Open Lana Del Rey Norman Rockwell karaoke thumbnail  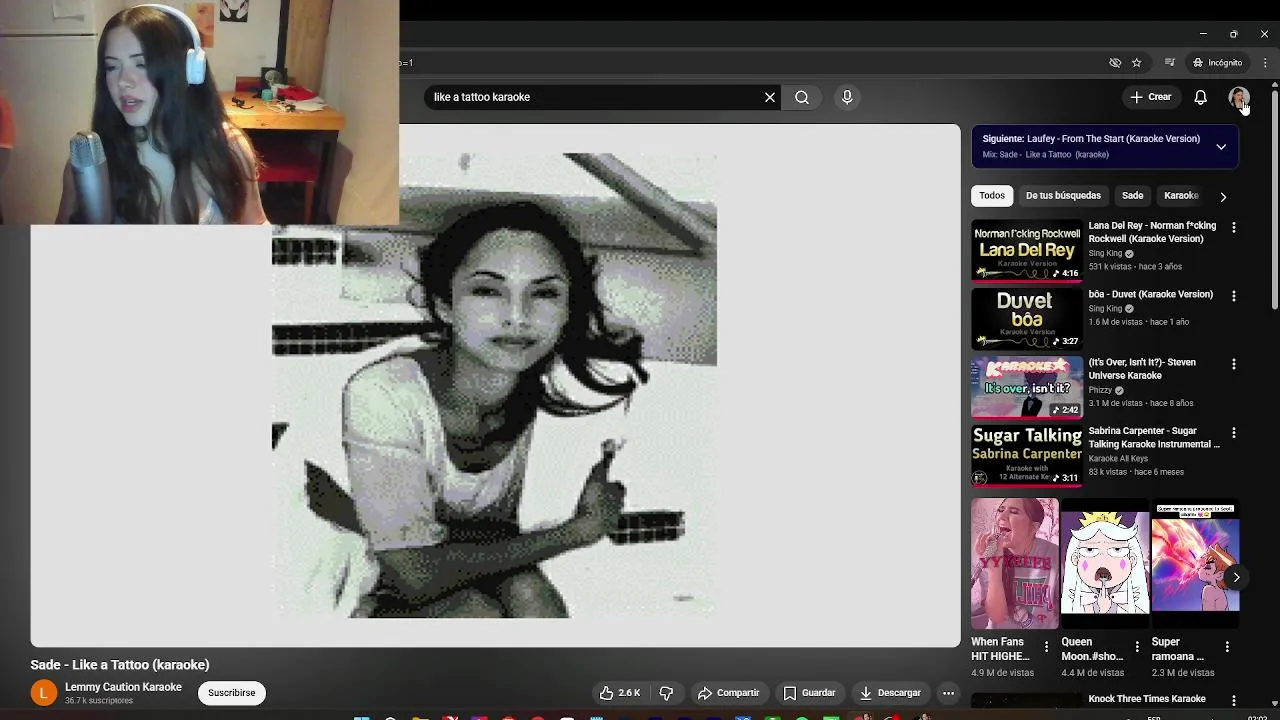(x=1027, y=251)
